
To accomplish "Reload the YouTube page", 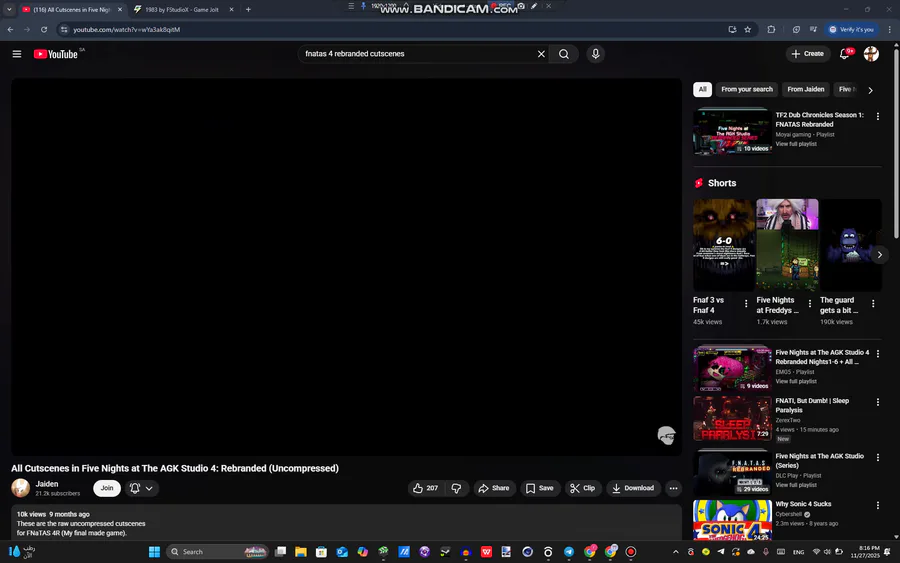I will coord(44,29).
